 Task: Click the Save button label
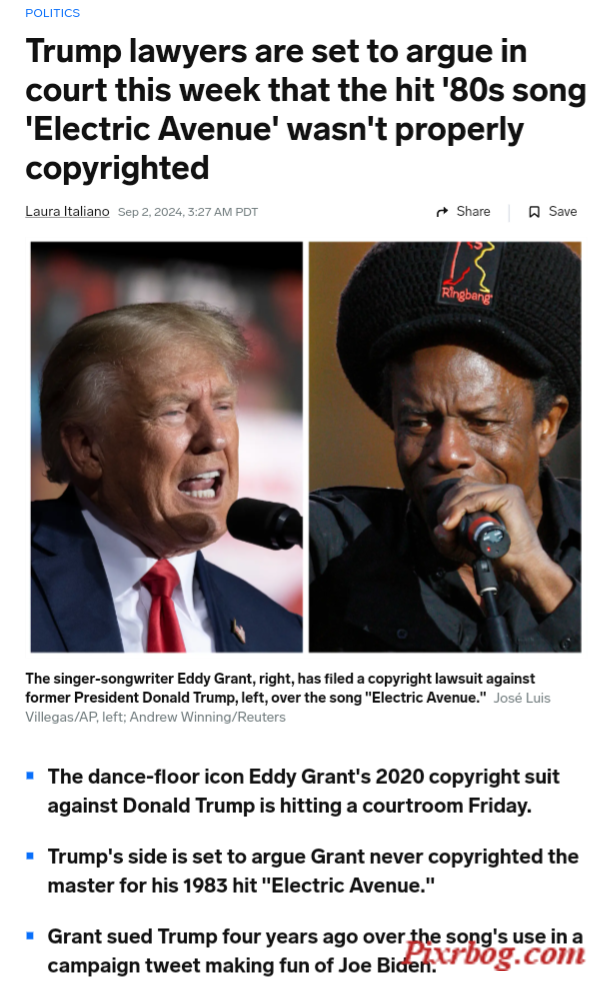click(562, 212)
